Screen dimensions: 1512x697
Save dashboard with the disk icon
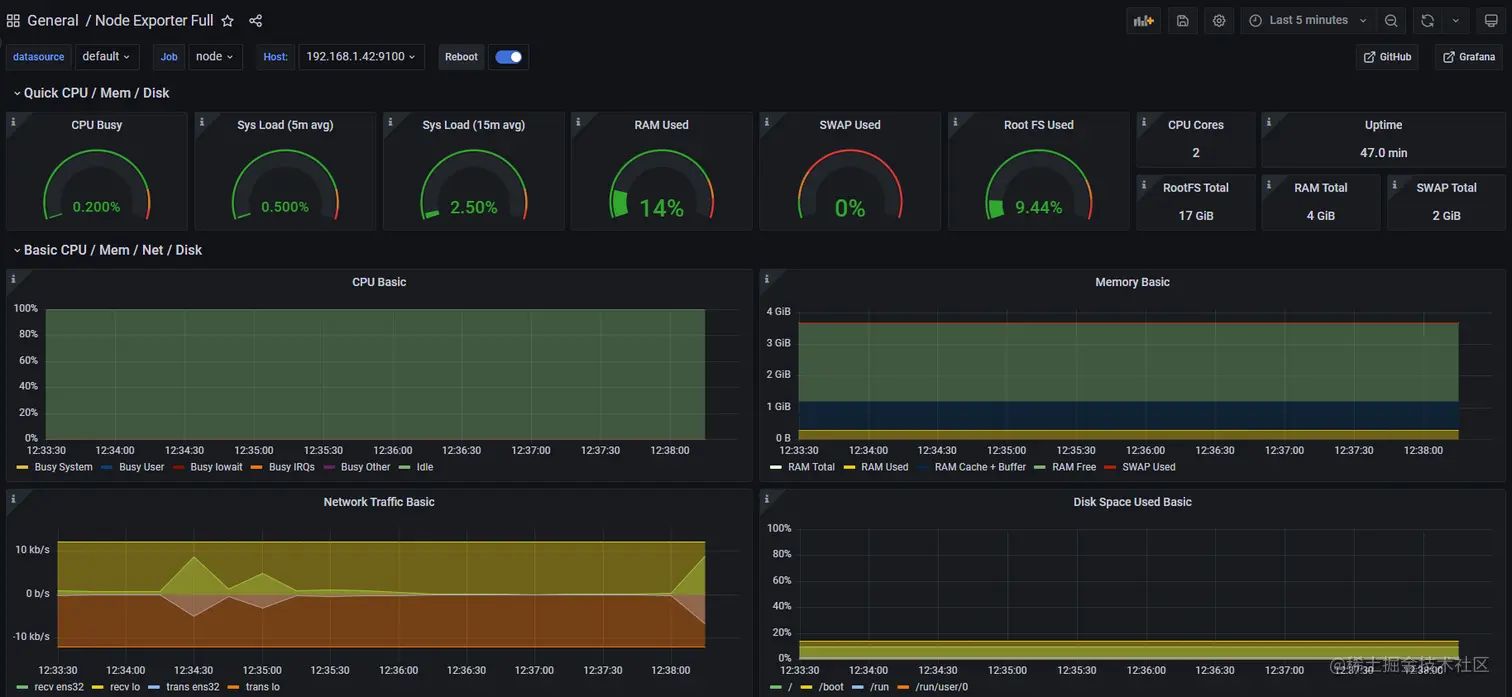point(1182,20)
